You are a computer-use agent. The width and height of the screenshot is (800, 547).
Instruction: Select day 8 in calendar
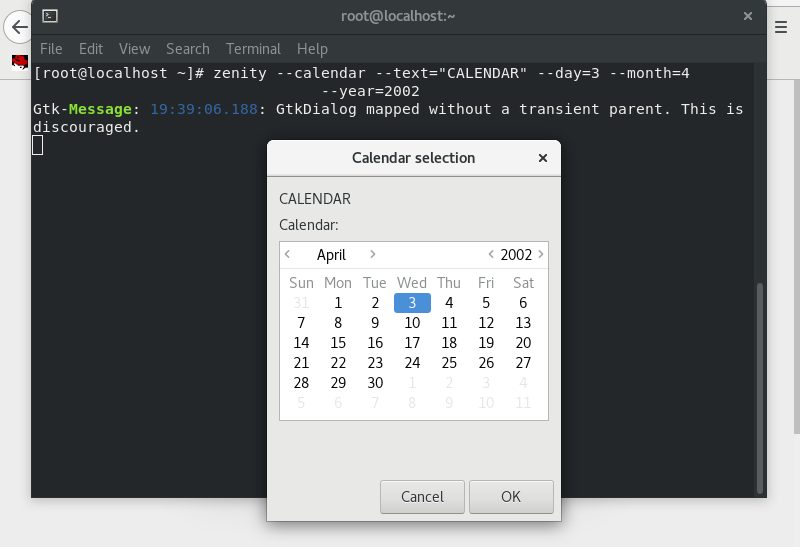338,322
